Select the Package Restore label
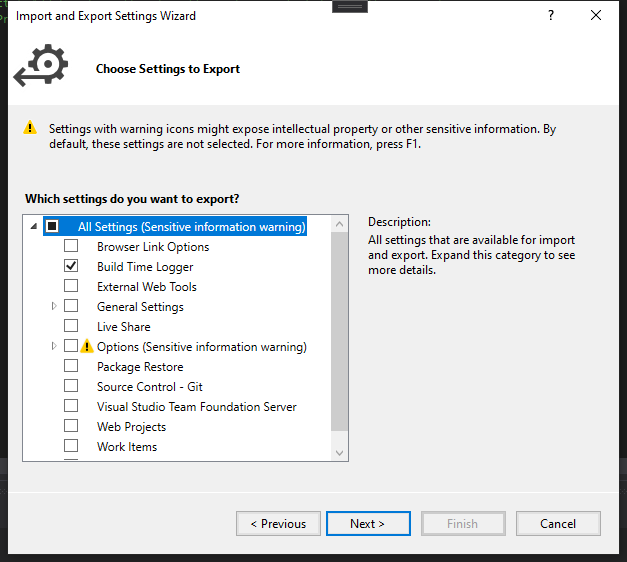Image resolution: width=627 pixels, height=562 pixels. tap(140, 367)
